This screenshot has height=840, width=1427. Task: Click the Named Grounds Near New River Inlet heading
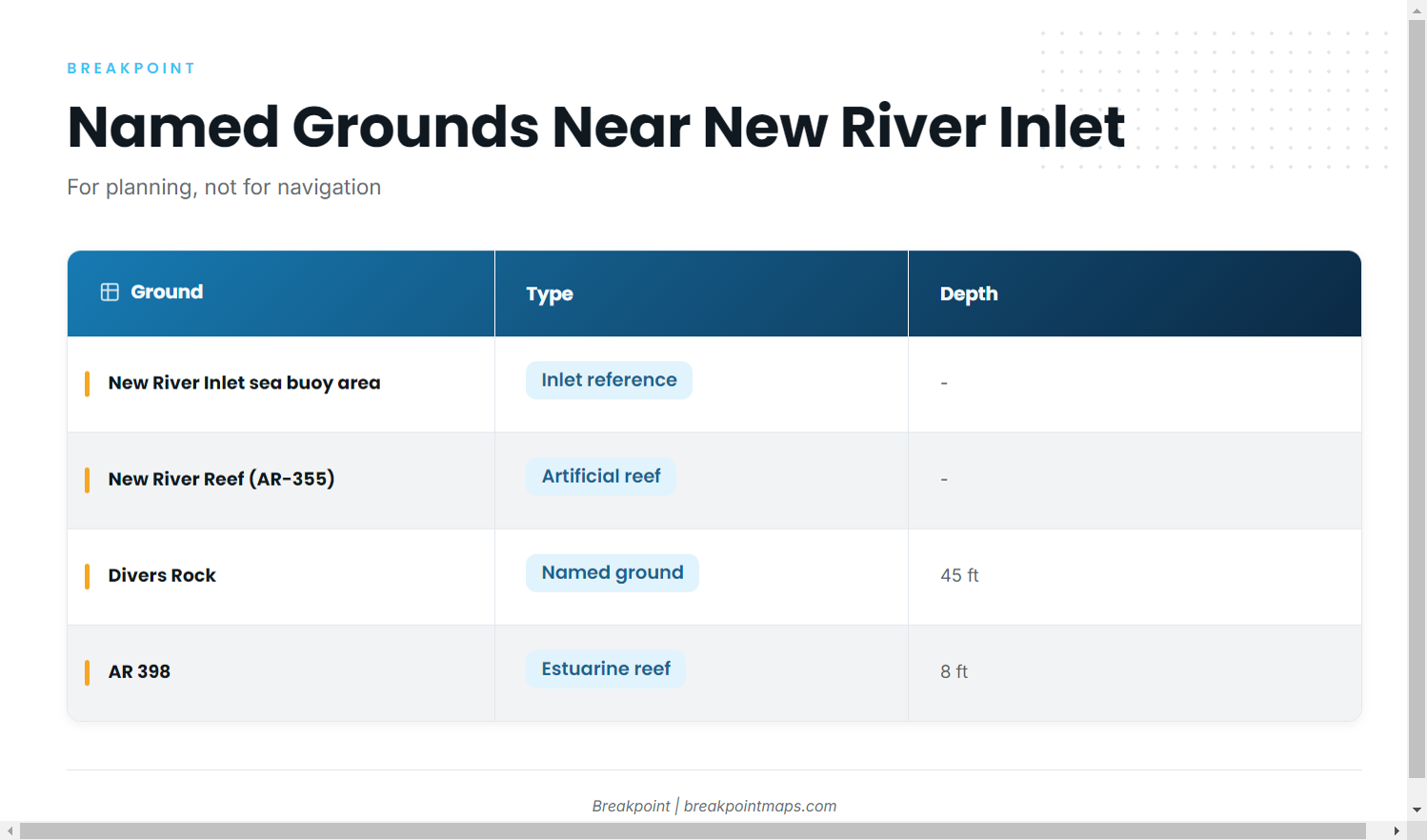point(596,127)
